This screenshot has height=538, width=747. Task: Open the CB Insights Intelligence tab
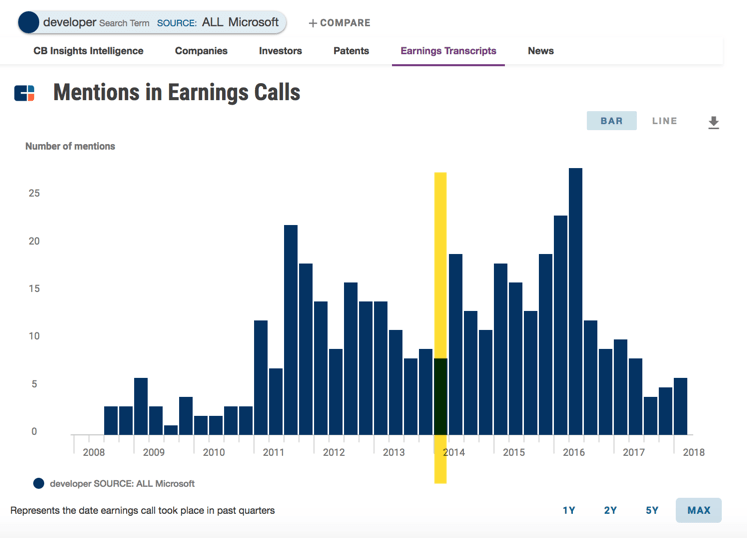pos(88,51)
